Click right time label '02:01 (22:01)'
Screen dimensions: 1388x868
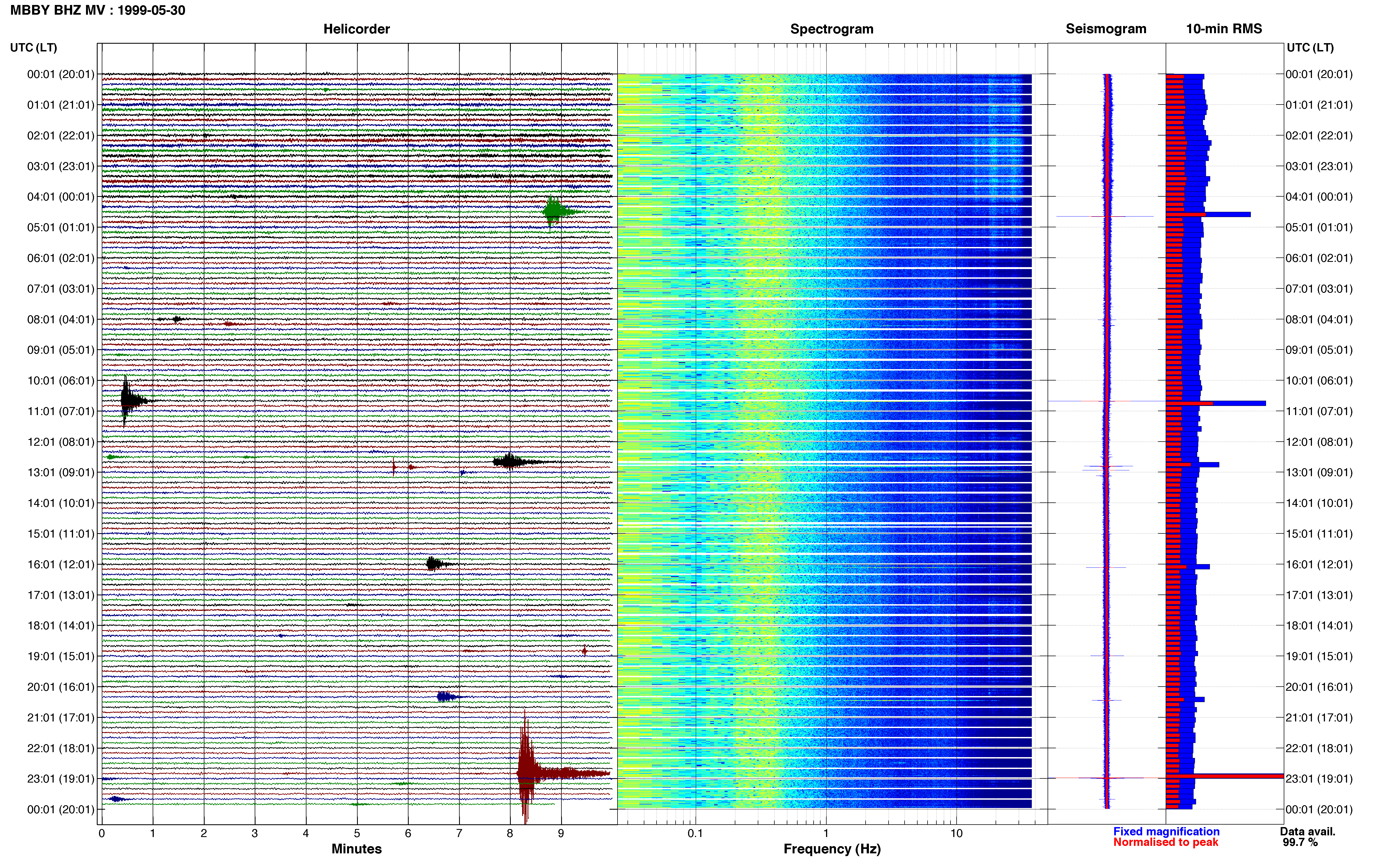[1319, 135]
